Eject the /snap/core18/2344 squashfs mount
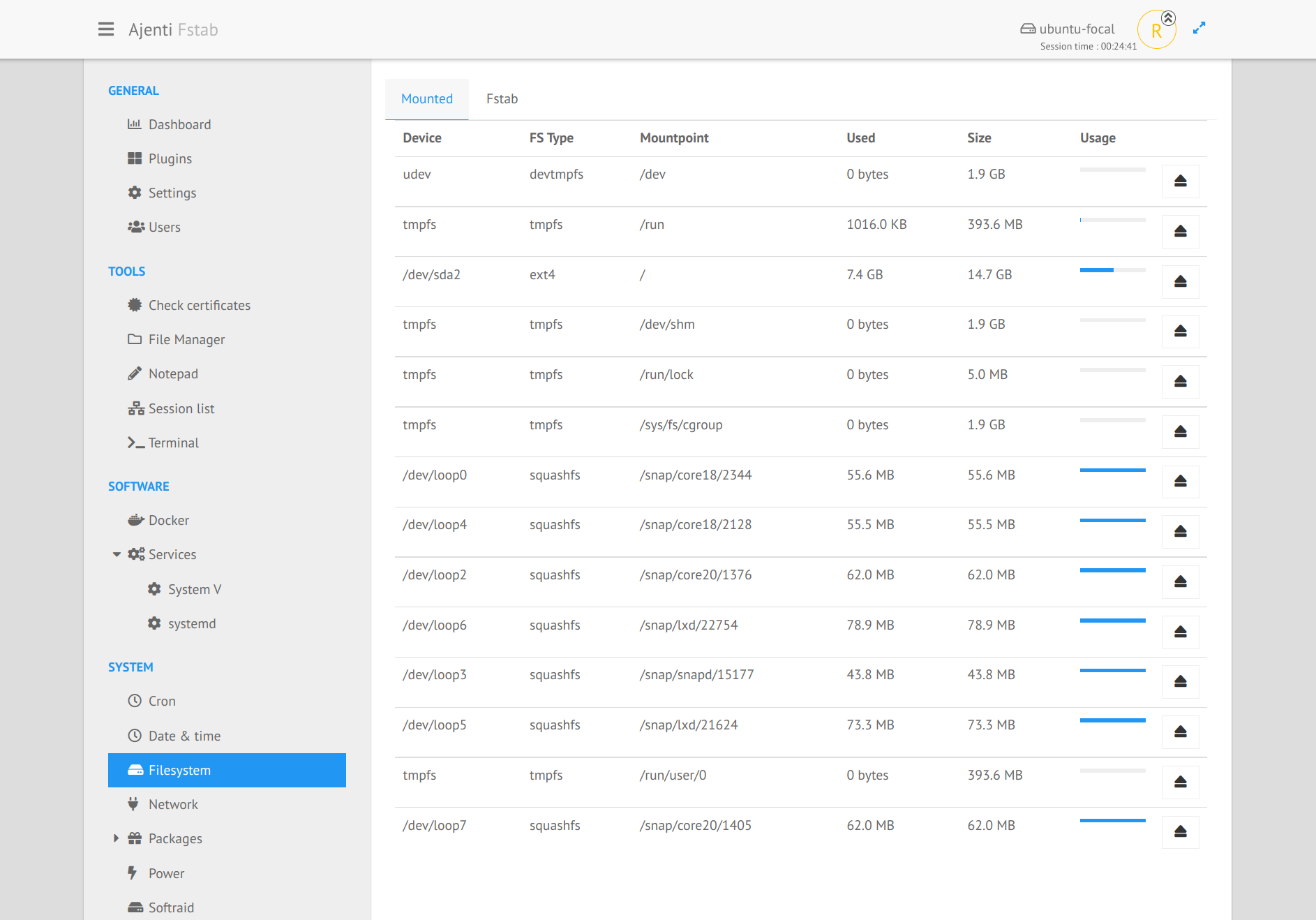1316x920 pixels. [1180, 482]
